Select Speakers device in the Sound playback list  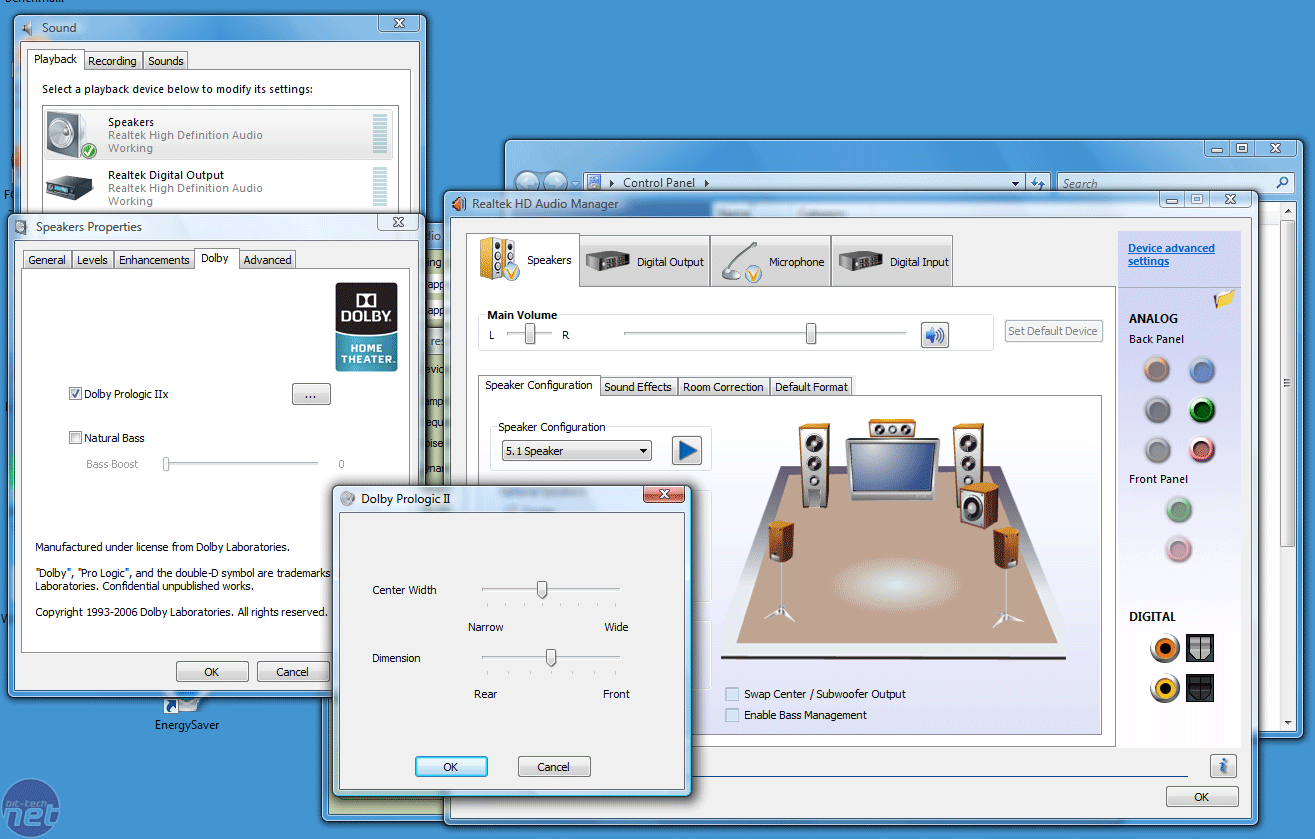click(x=218, y=135)
